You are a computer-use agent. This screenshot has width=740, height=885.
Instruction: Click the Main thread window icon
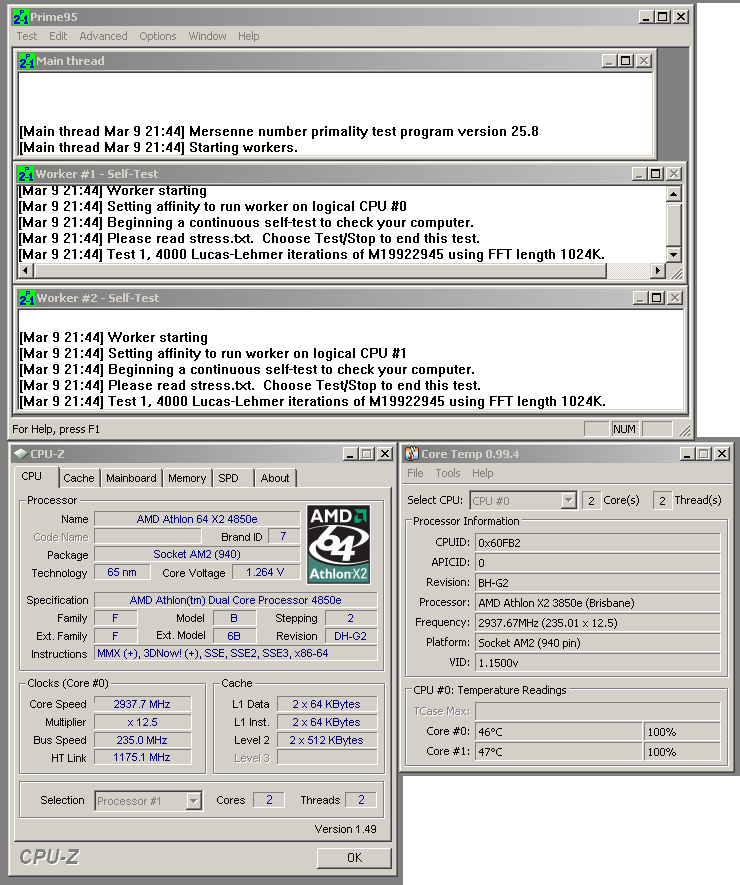(x=26, y=61)
